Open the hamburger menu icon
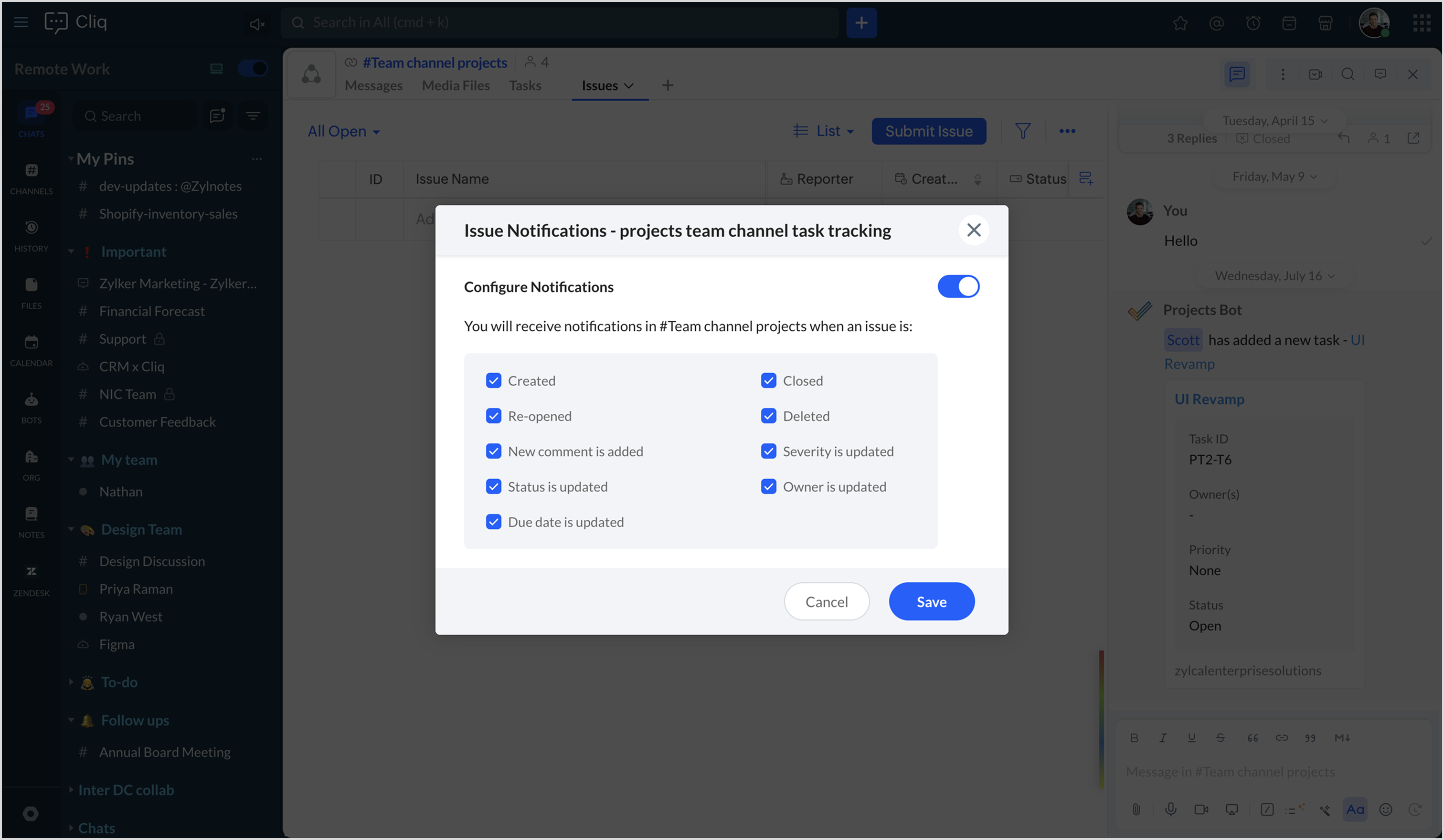The image size is (1444, 840). tap(21, 22)
